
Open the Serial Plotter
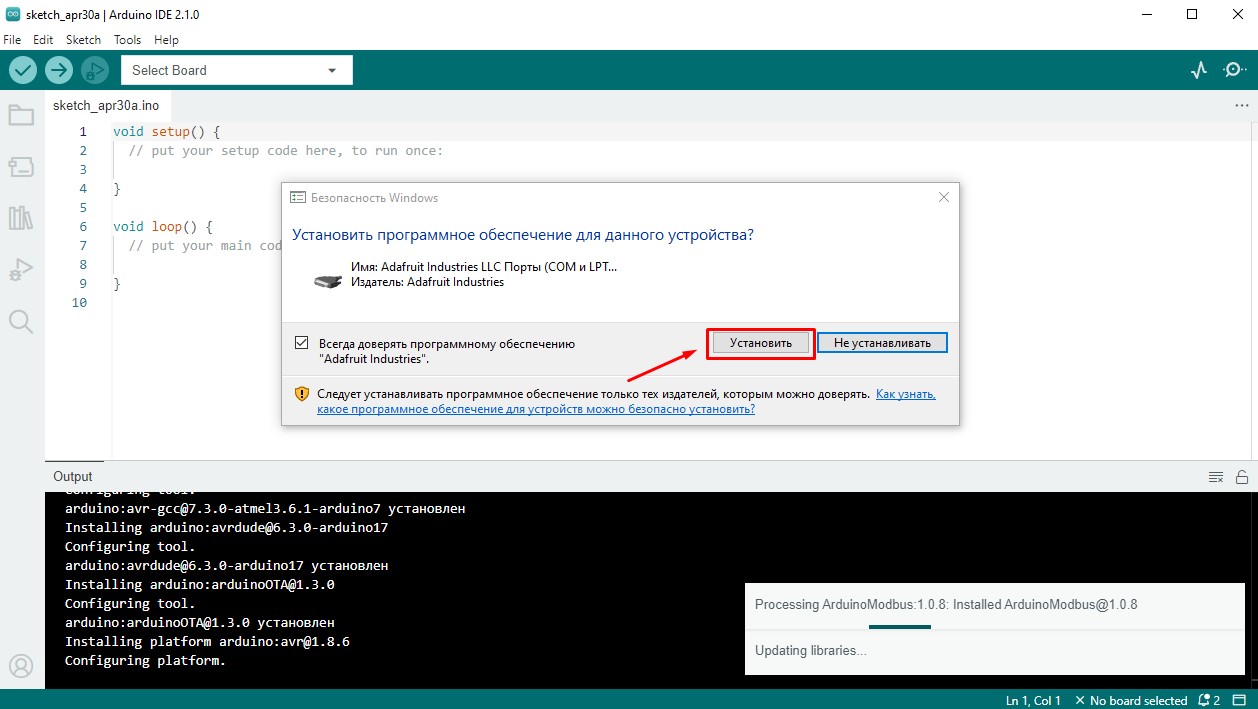[x=1199, y=70]
